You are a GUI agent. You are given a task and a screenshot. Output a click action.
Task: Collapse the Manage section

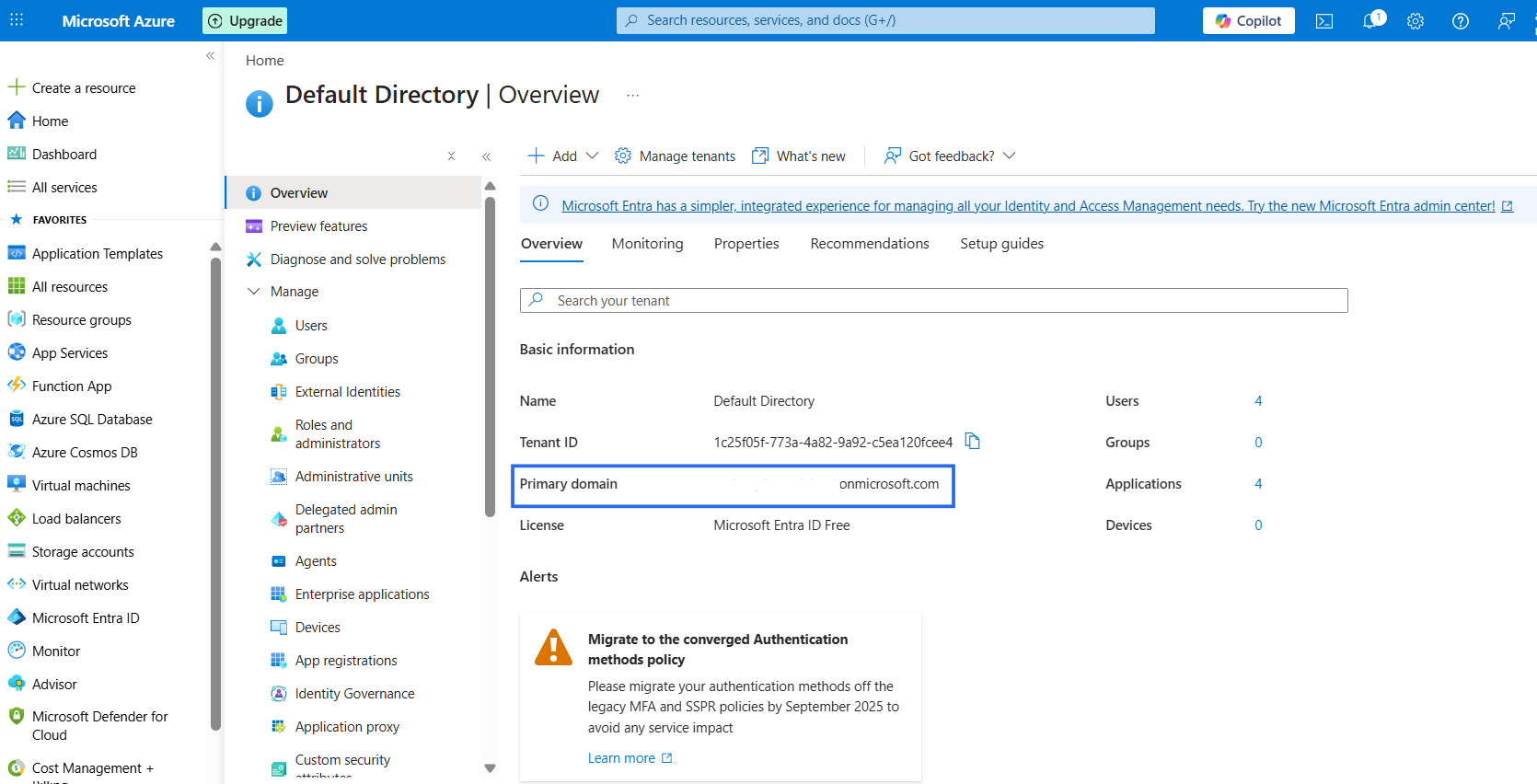pyautogui.click(x=254, y=292)
